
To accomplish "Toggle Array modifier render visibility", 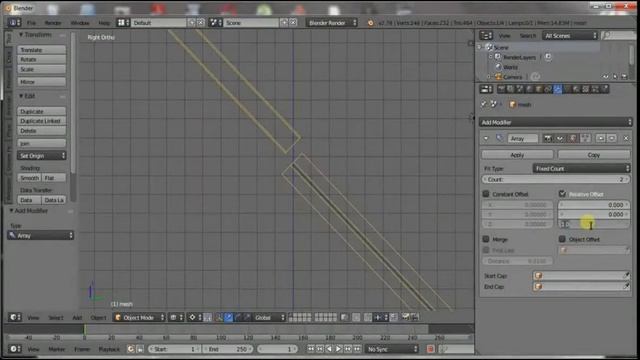I will [x=548, y=138].
